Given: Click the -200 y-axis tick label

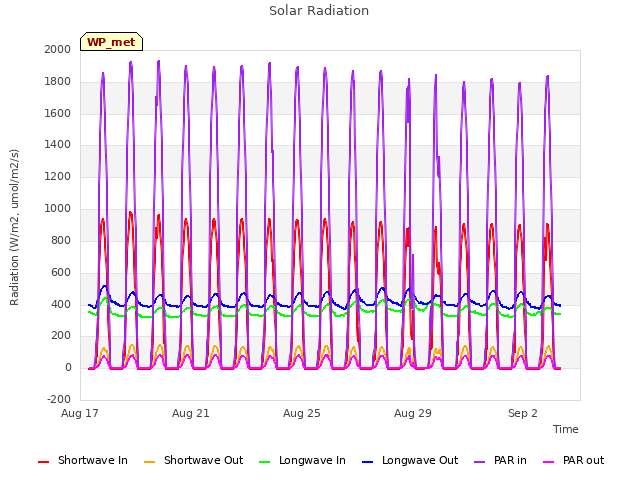Looking at the screenshot, I should [x=59, y=399].
